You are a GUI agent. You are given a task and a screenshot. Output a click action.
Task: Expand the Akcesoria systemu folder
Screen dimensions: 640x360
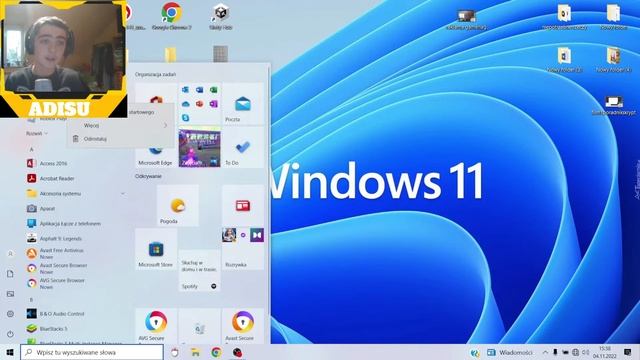(x=76, y=193)
